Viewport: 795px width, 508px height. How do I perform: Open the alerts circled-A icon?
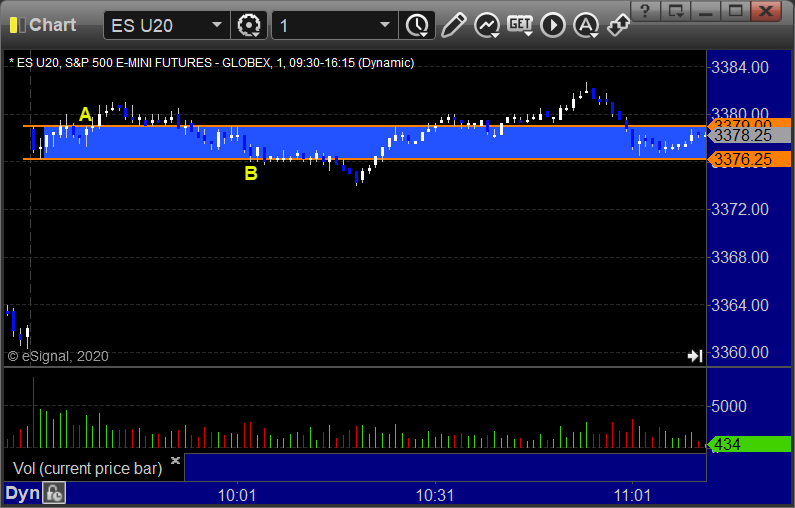tap(586, 25)
